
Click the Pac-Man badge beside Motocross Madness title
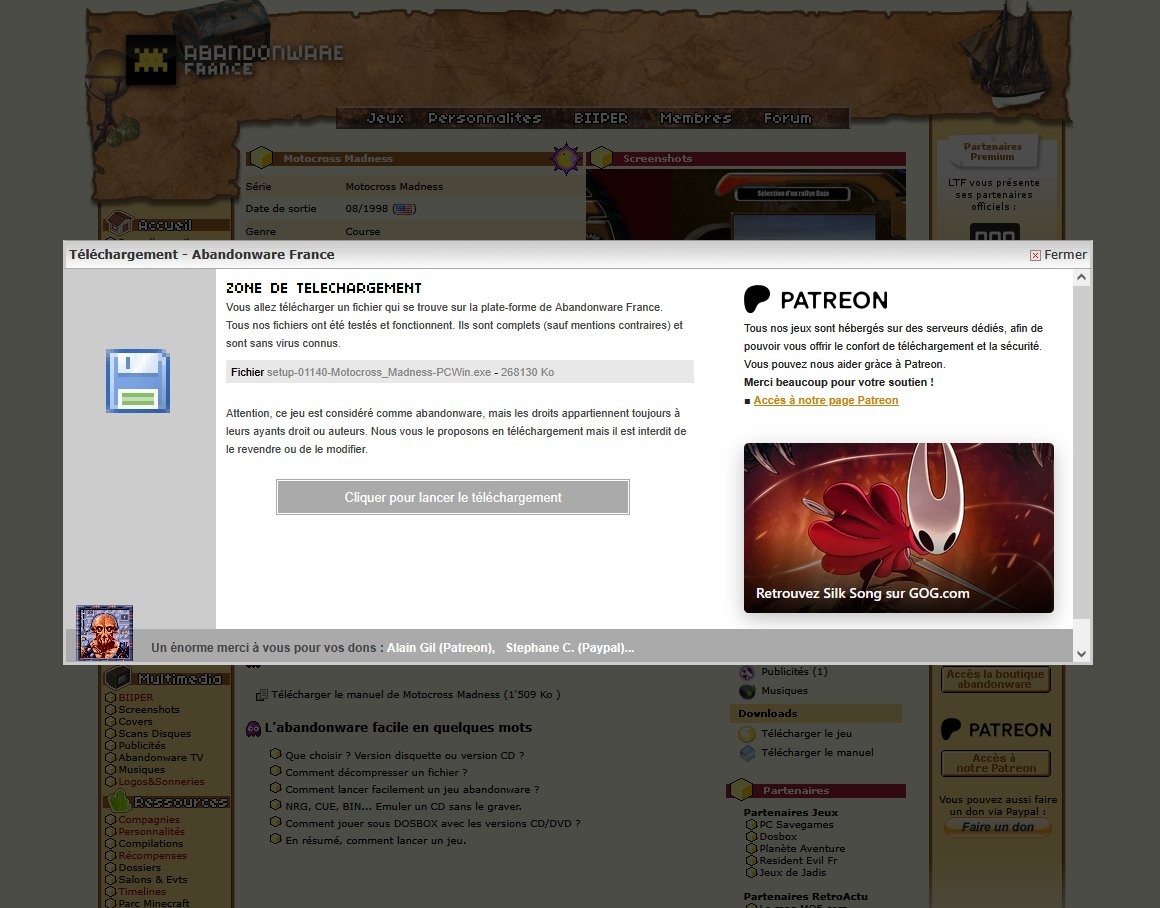566,158
